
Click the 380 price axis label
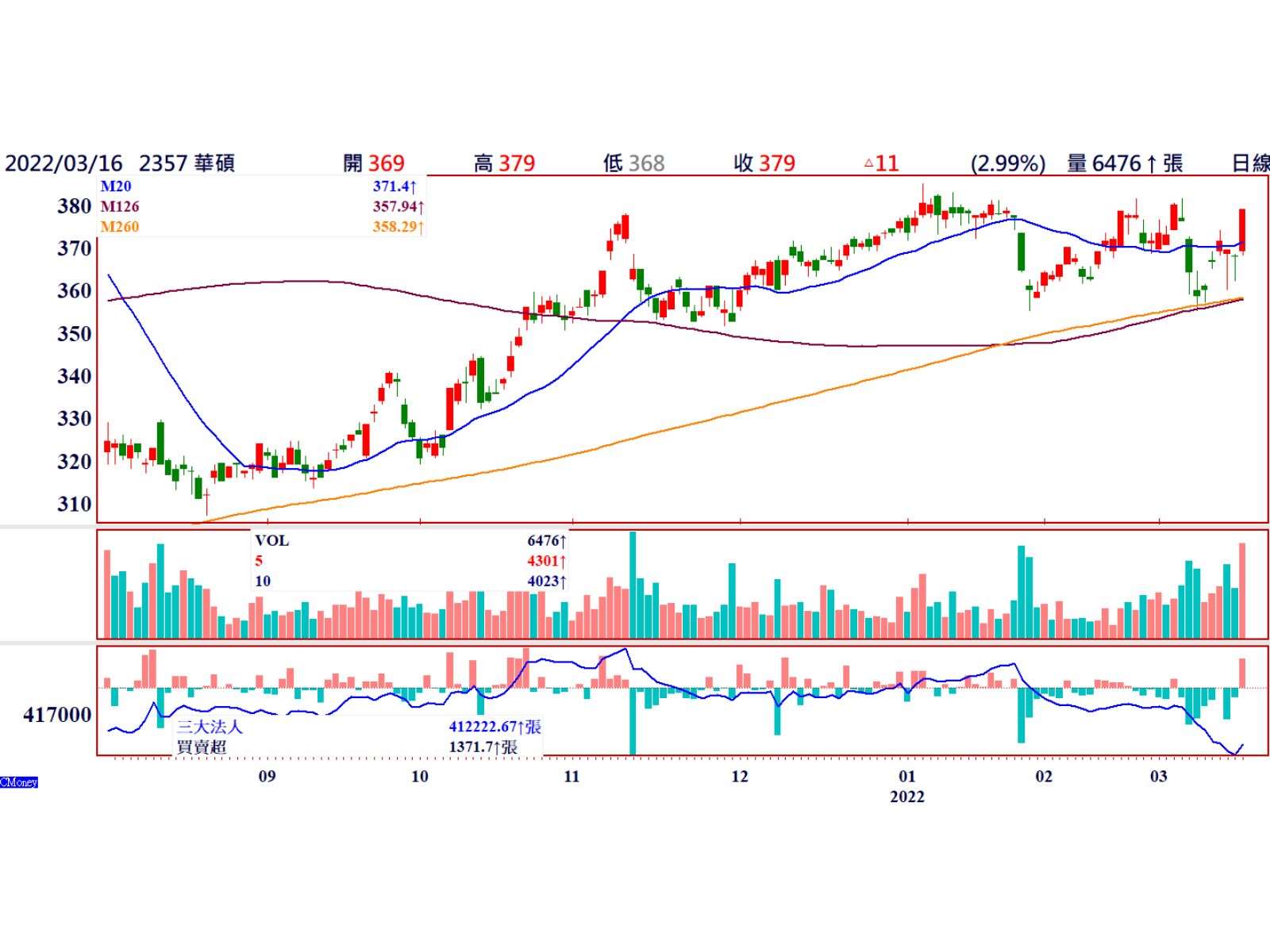pyautogui.click(x=75, y=206)
